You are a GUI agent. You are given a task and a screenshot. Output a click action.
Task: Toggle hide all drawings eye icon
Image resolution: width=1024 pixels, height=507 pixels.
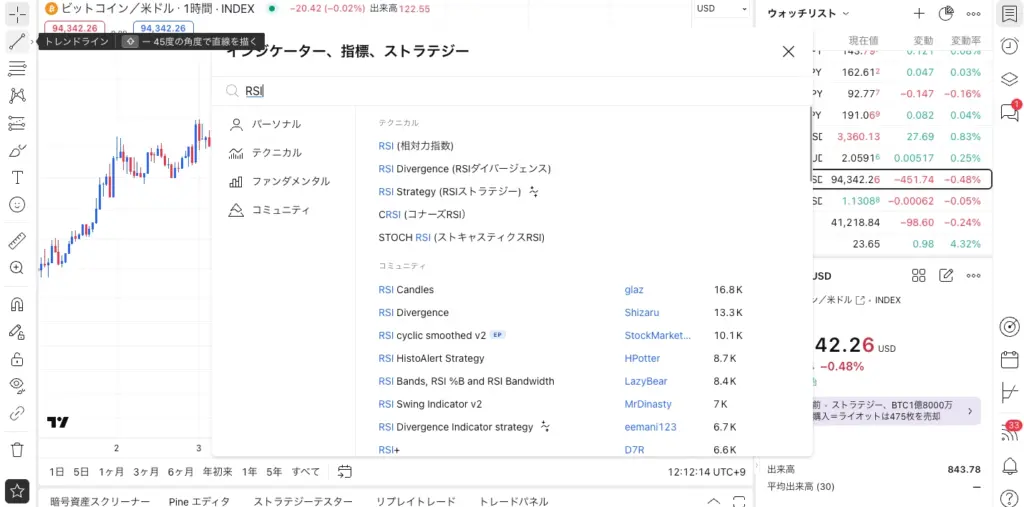(18, 385)
